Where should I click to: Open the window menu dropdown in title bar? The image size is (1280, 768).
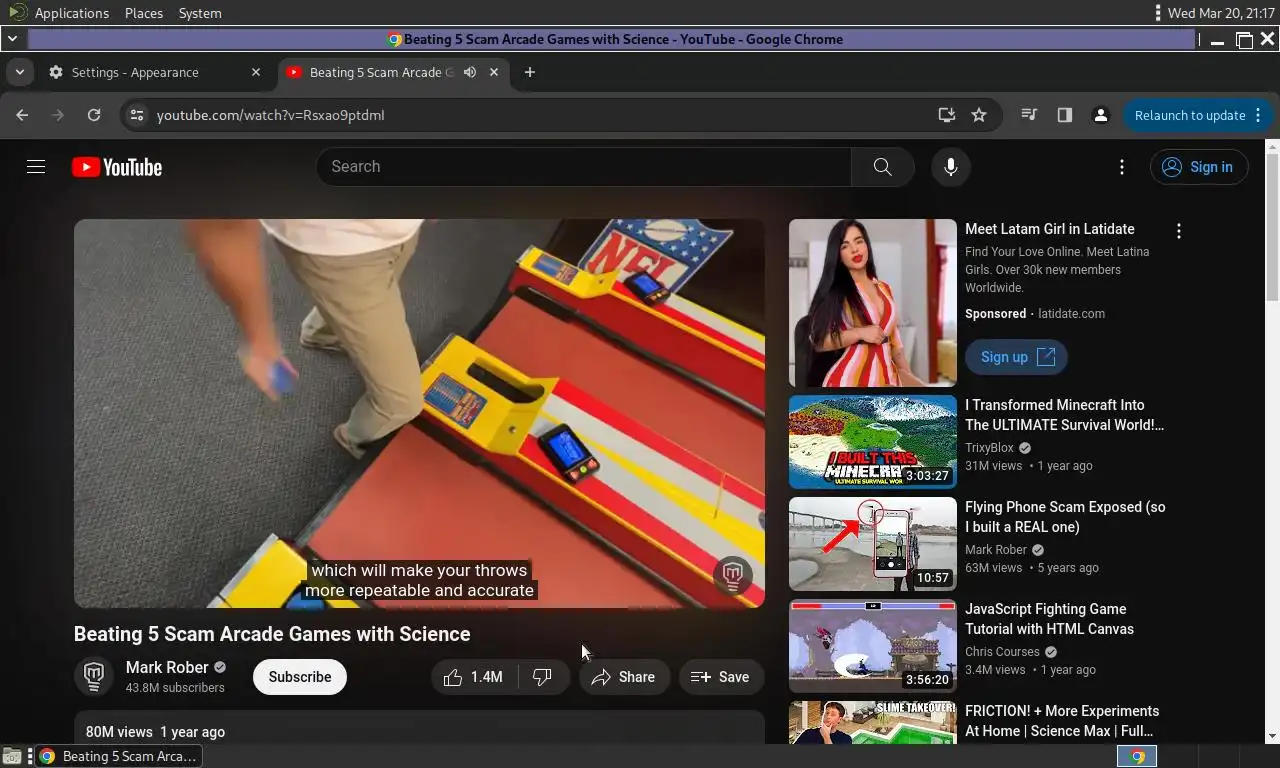click(x=12, y=39)
